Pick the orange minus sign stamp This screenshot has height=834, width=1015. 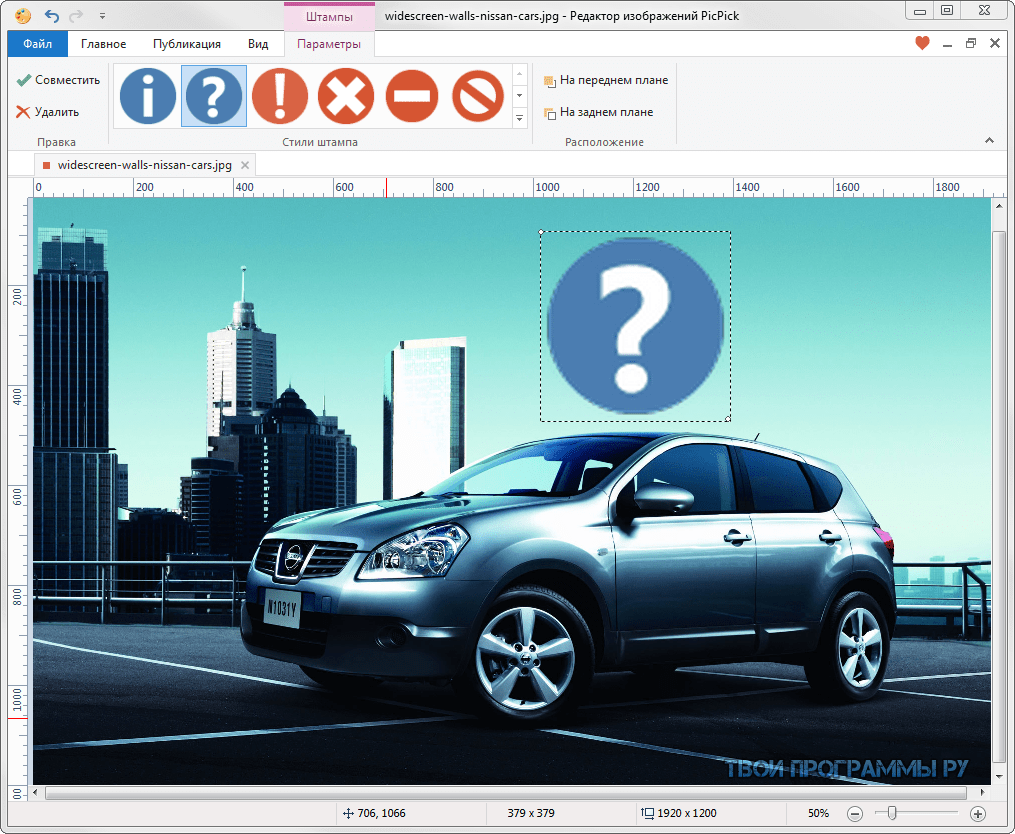(x=412, y=96)
